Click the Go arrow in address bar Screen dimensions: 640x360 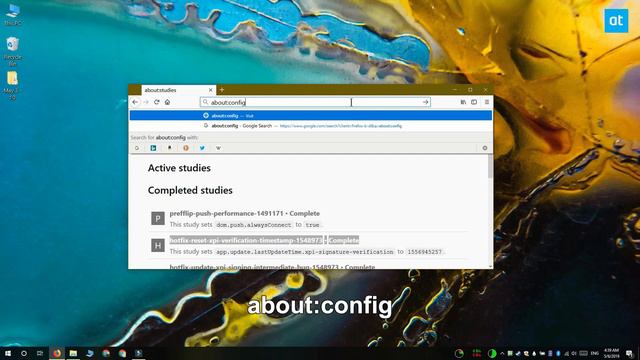(425, 102)
